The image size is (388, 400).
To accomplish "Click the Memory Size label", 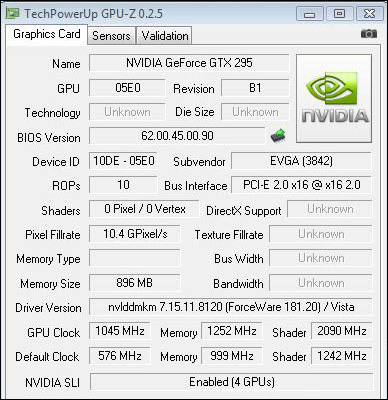I will [50, 284].
